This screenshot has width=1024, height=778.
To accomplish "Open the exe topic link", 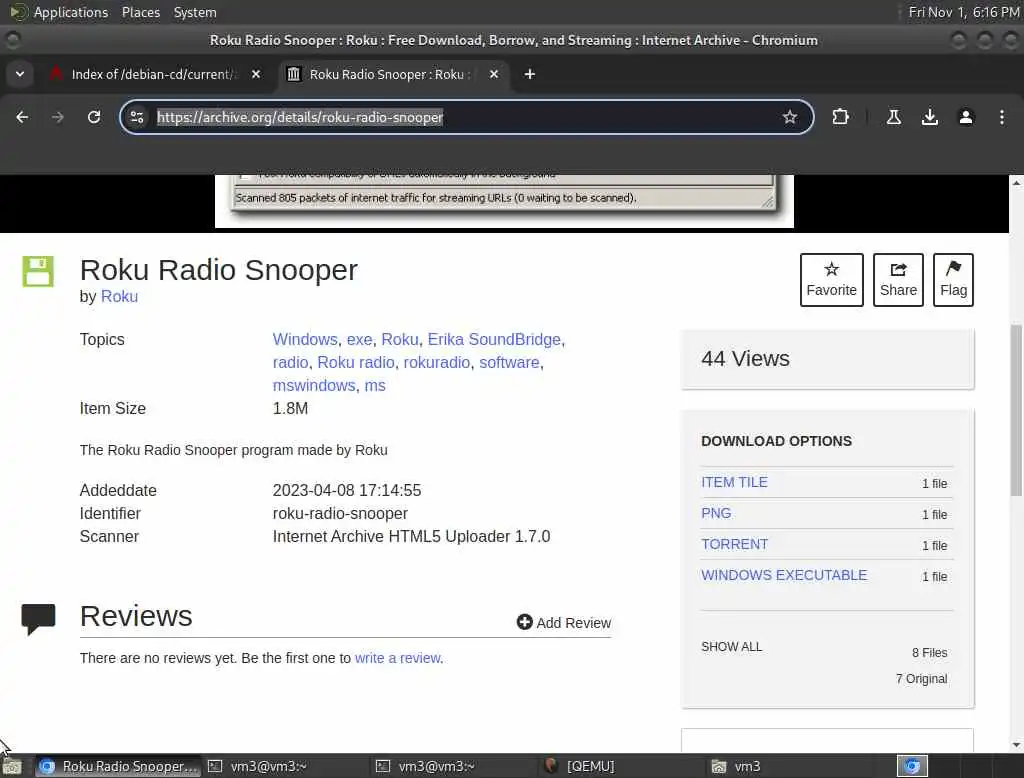I will [x=359, y=340].
